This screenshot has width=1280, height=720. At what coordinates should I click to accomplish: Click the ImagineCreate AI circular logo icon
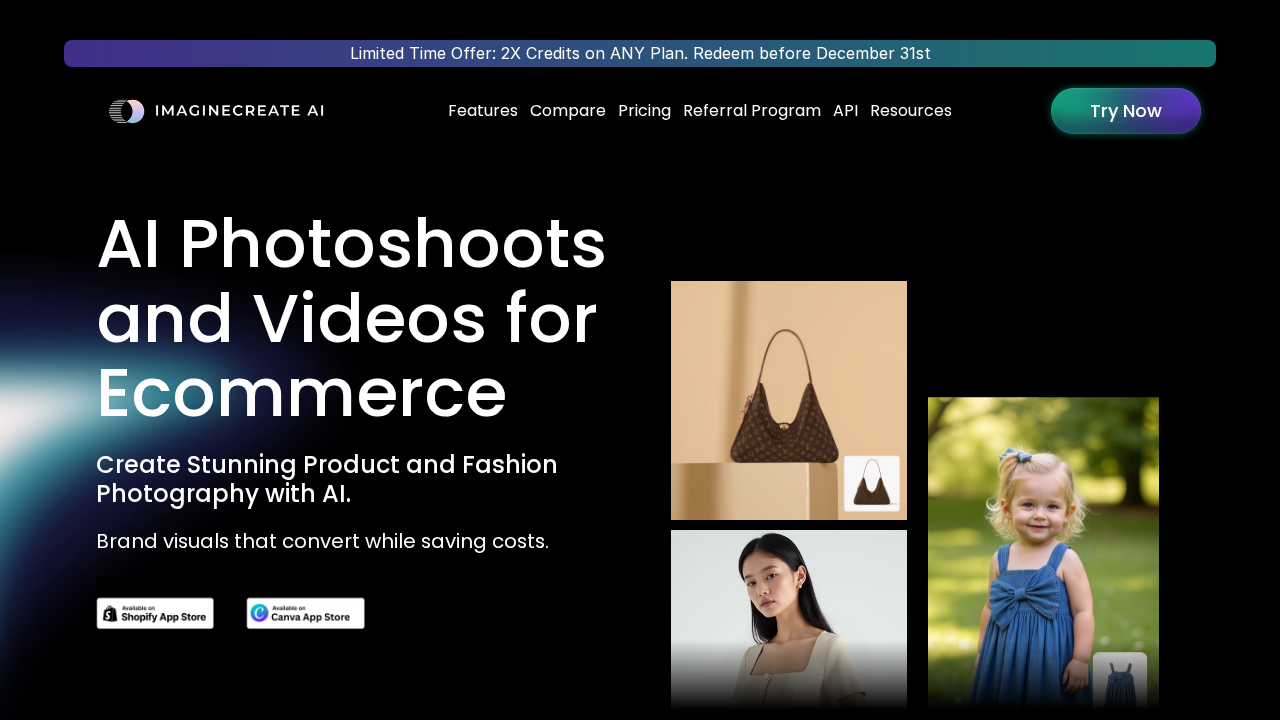(126, 111)
